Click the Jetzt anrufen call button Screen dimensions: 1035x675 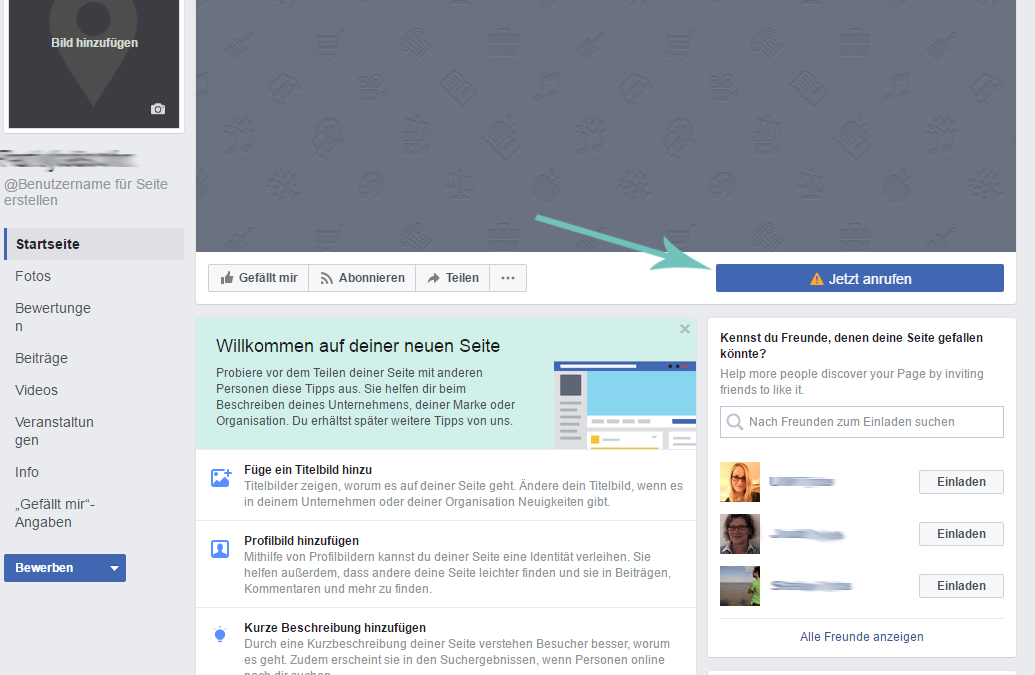pos(859,278)
